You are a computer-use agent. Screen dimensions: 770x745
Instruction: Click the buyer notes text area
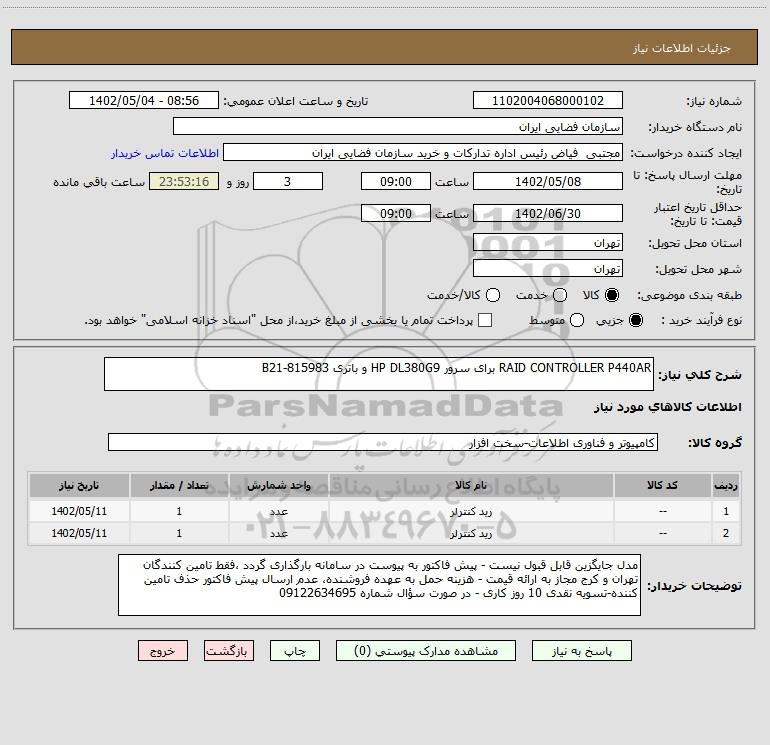coord(379,585)
